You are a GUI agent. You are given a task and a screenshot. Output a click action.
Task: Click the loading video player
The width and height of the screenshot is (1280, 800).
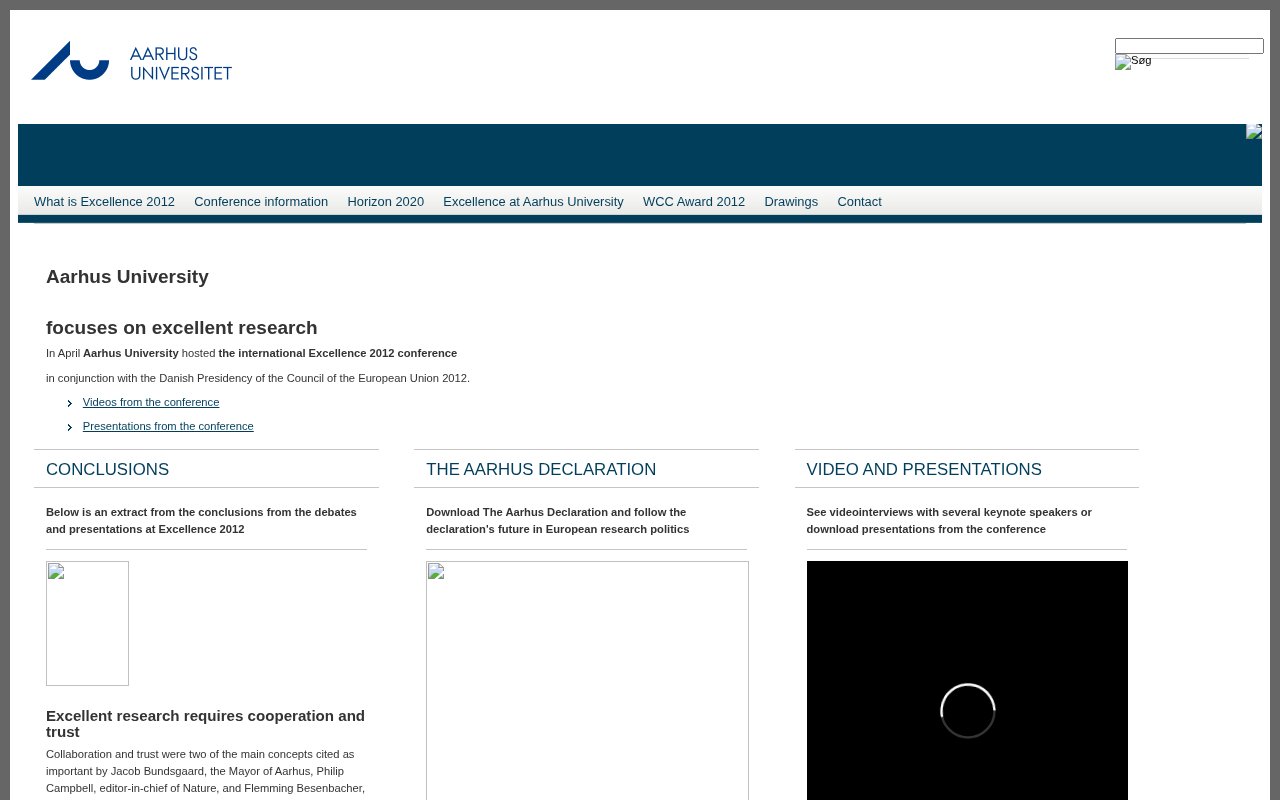point(967,680)
